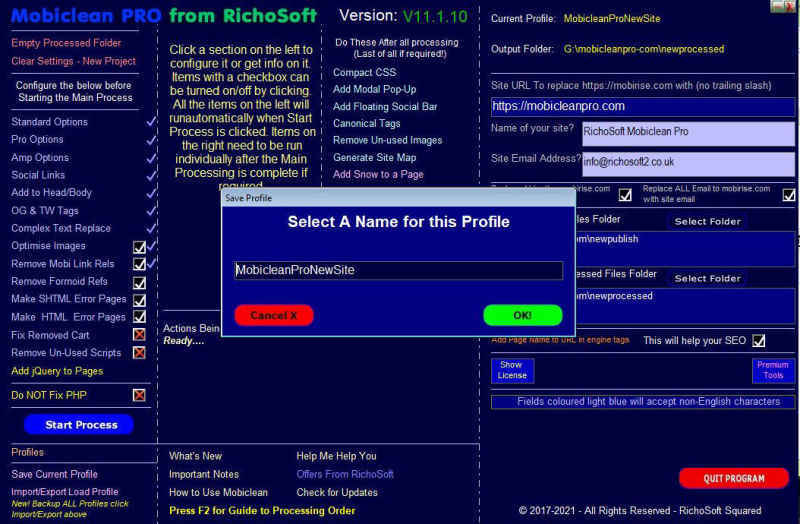Toggle the Make HTML Error Pages checkbox

click(139, 317)
